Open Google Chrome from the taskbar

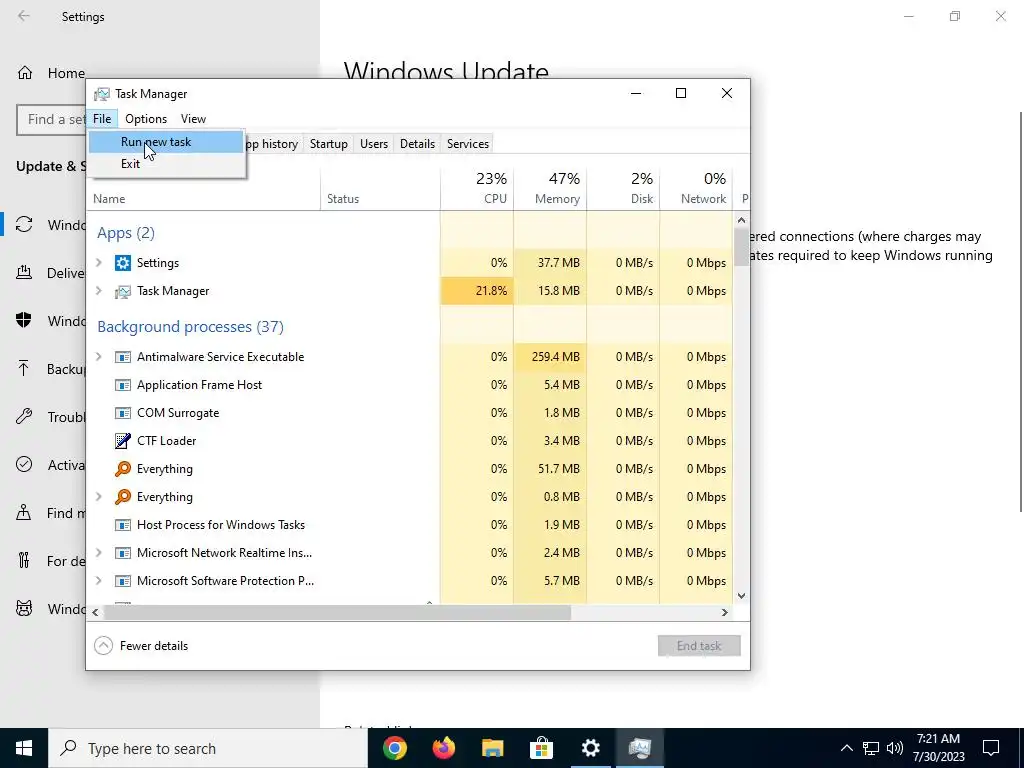394,748
